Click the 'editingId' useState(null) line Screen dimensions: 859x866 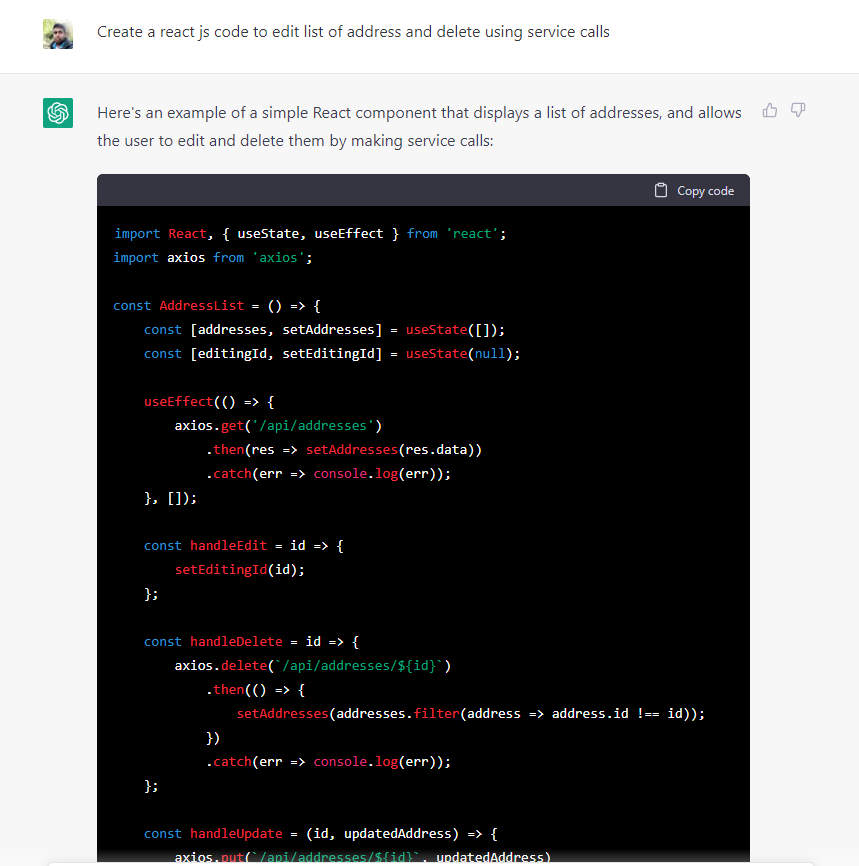(x=332, y=354)
